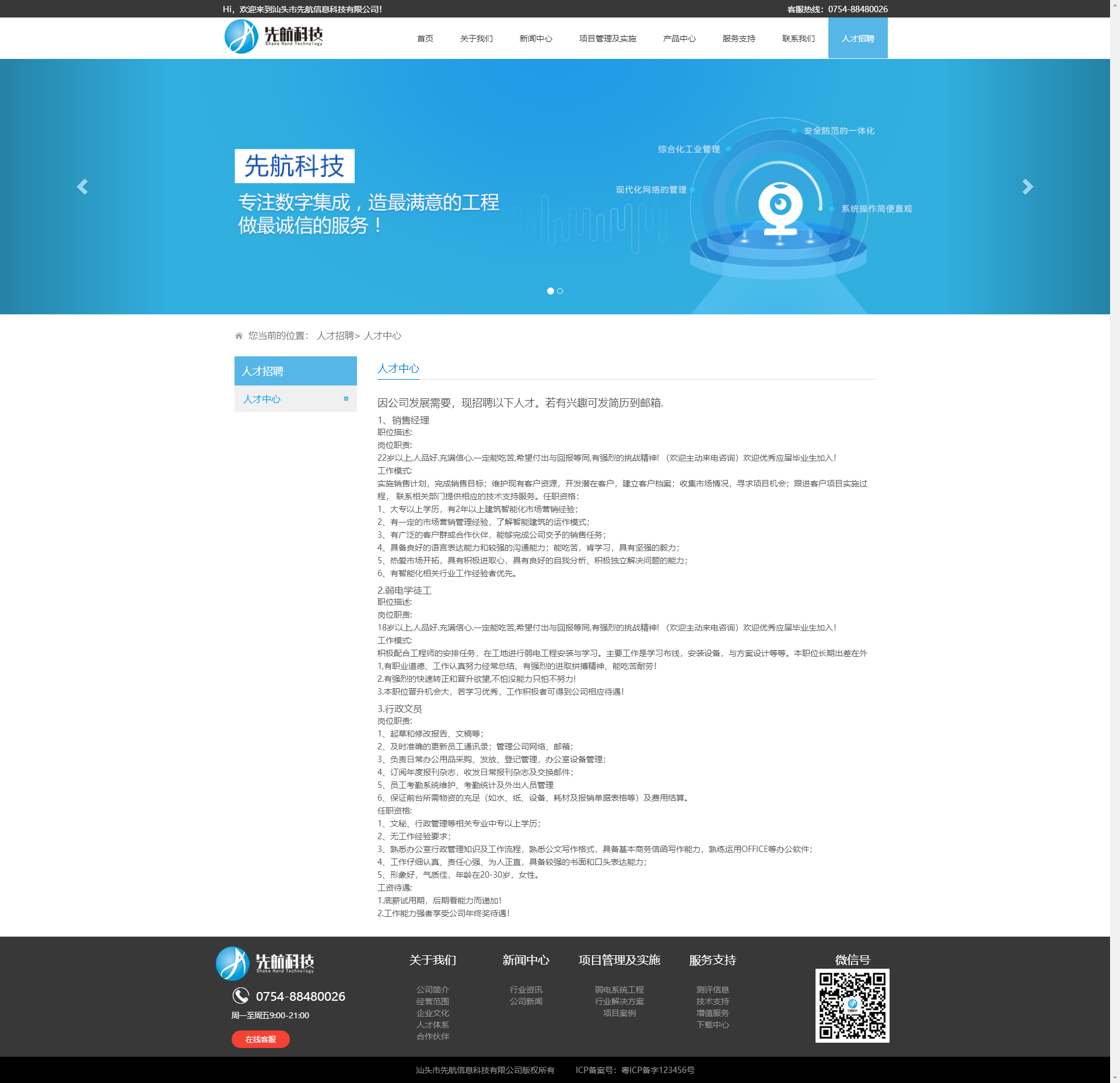Image resolution: width=1120 pixels, height=1083 pixels.
Task: Open the 关于我们 navigation menu
Action: pyautogui.click(x=476, y=38)
